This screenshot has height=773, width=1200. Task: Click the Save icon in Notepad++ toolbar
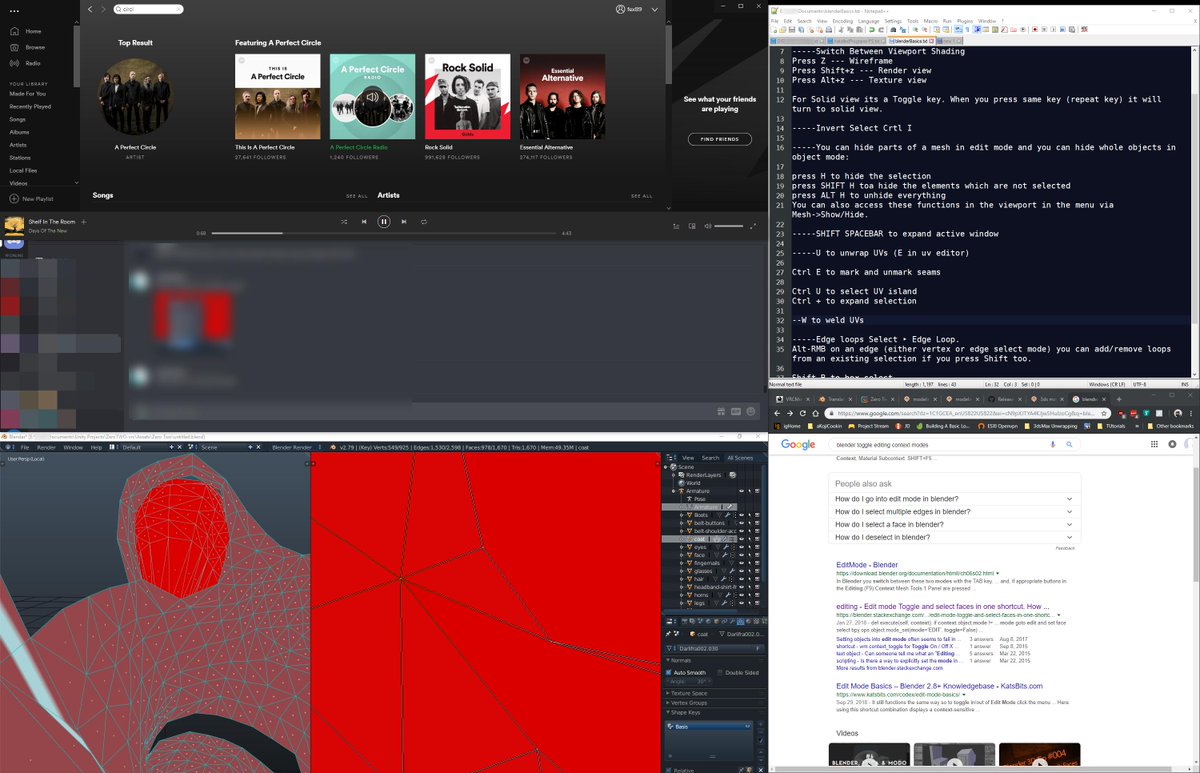click(793, 28)
